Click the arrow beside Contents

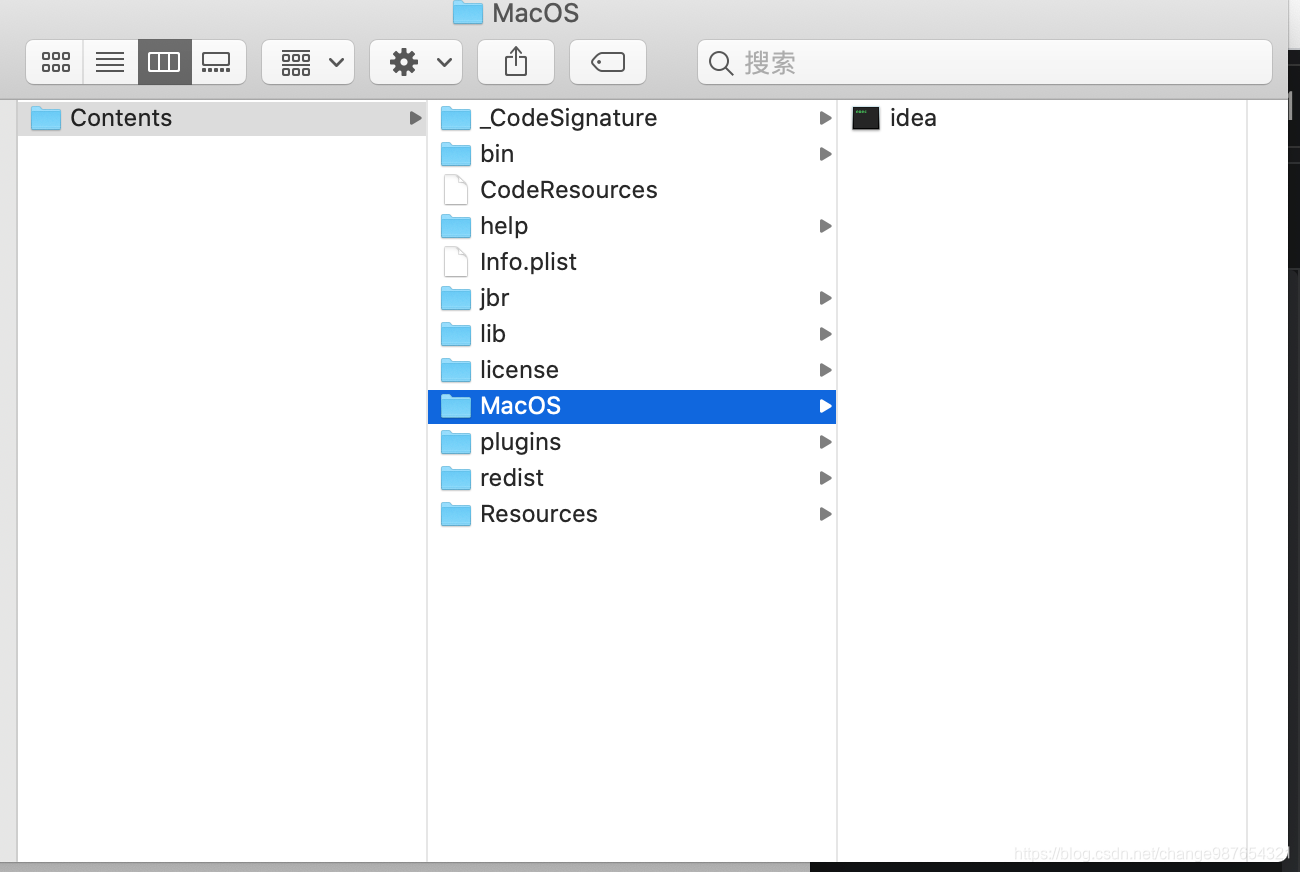coord(415,118)
